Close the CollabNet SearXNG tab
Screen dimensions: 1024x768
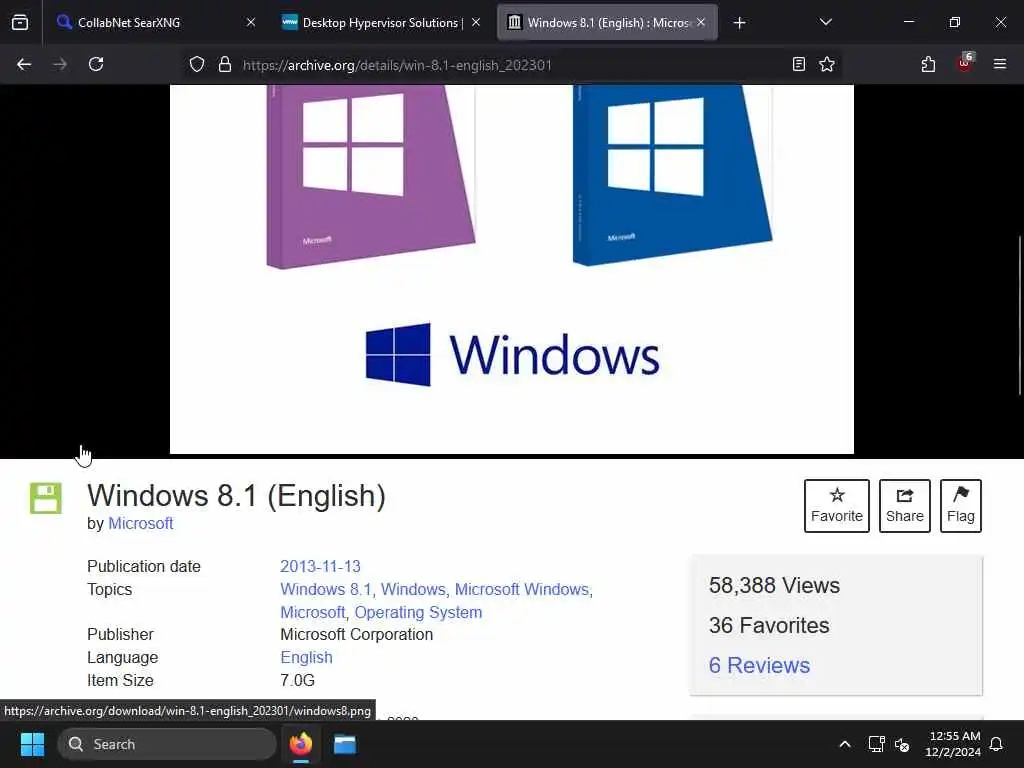tap(251, 22)
